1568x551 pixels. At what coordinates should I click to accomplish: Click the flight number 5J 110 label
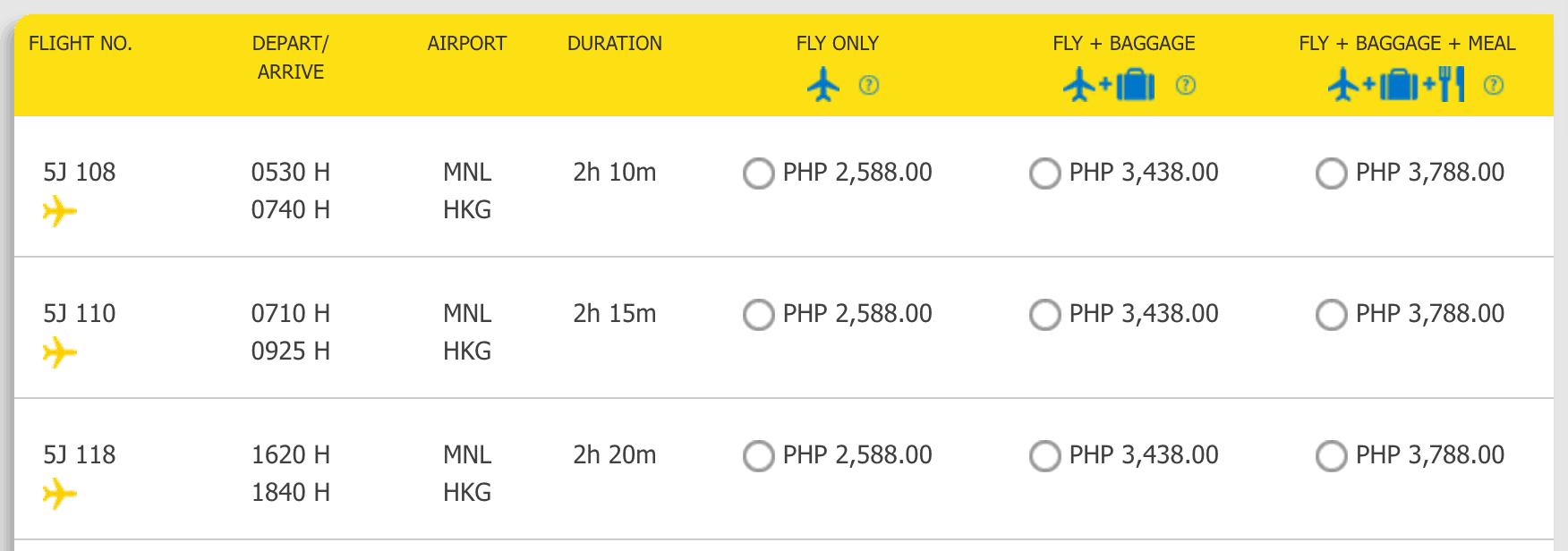(79, 313)
